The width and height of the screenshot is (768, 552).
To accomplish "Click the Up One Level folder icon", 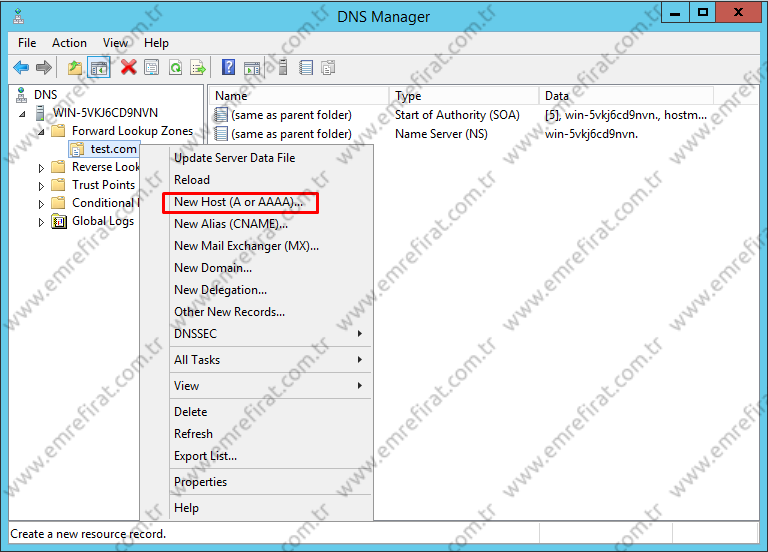I will (75, 68).
